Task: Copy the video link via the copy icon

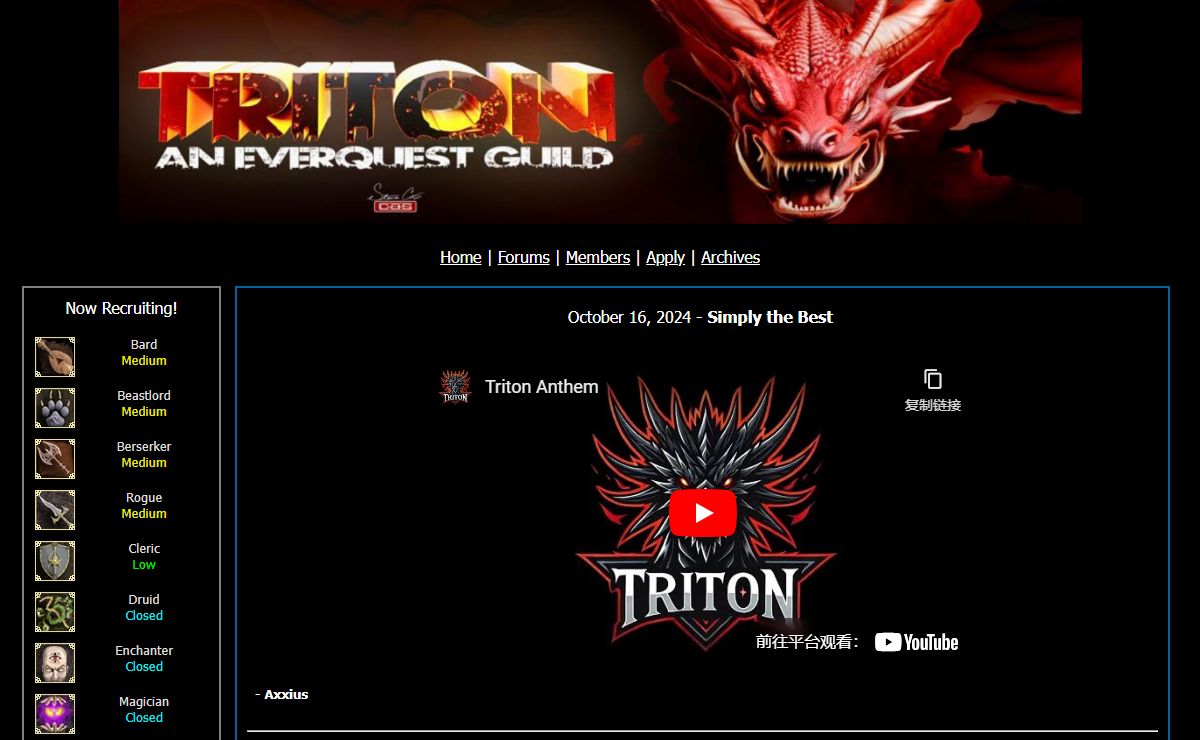Action: tap(933, 379)
